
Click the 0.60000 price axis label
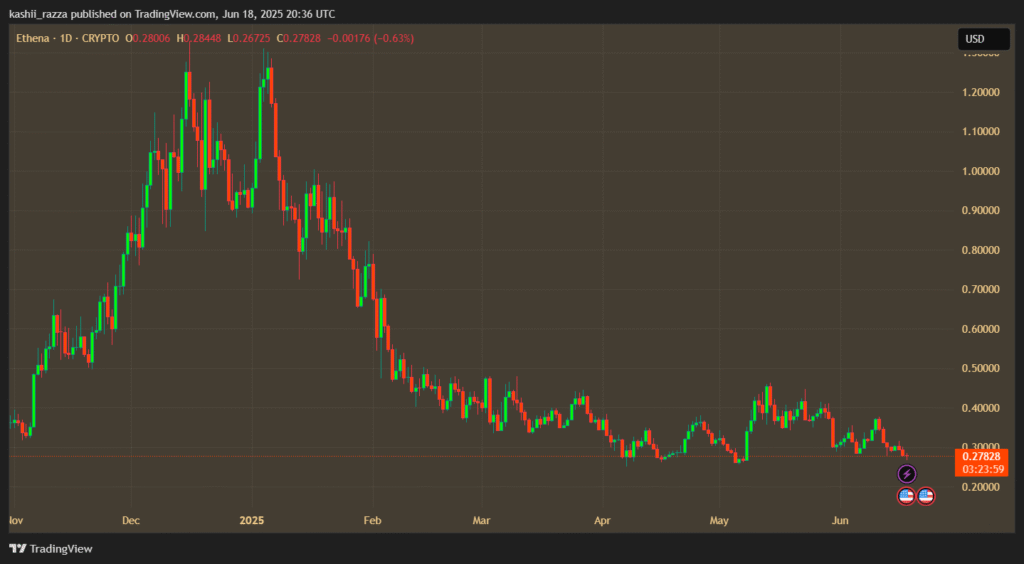[982, 329]
